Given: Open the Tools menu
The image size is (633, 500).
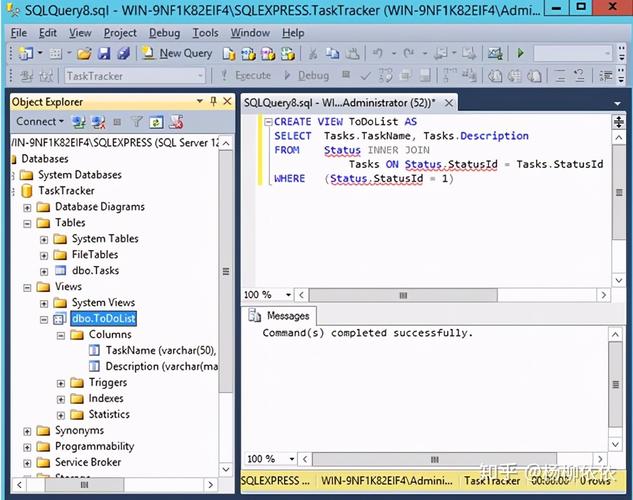Looking at the screenshot, I should point(205,32).
